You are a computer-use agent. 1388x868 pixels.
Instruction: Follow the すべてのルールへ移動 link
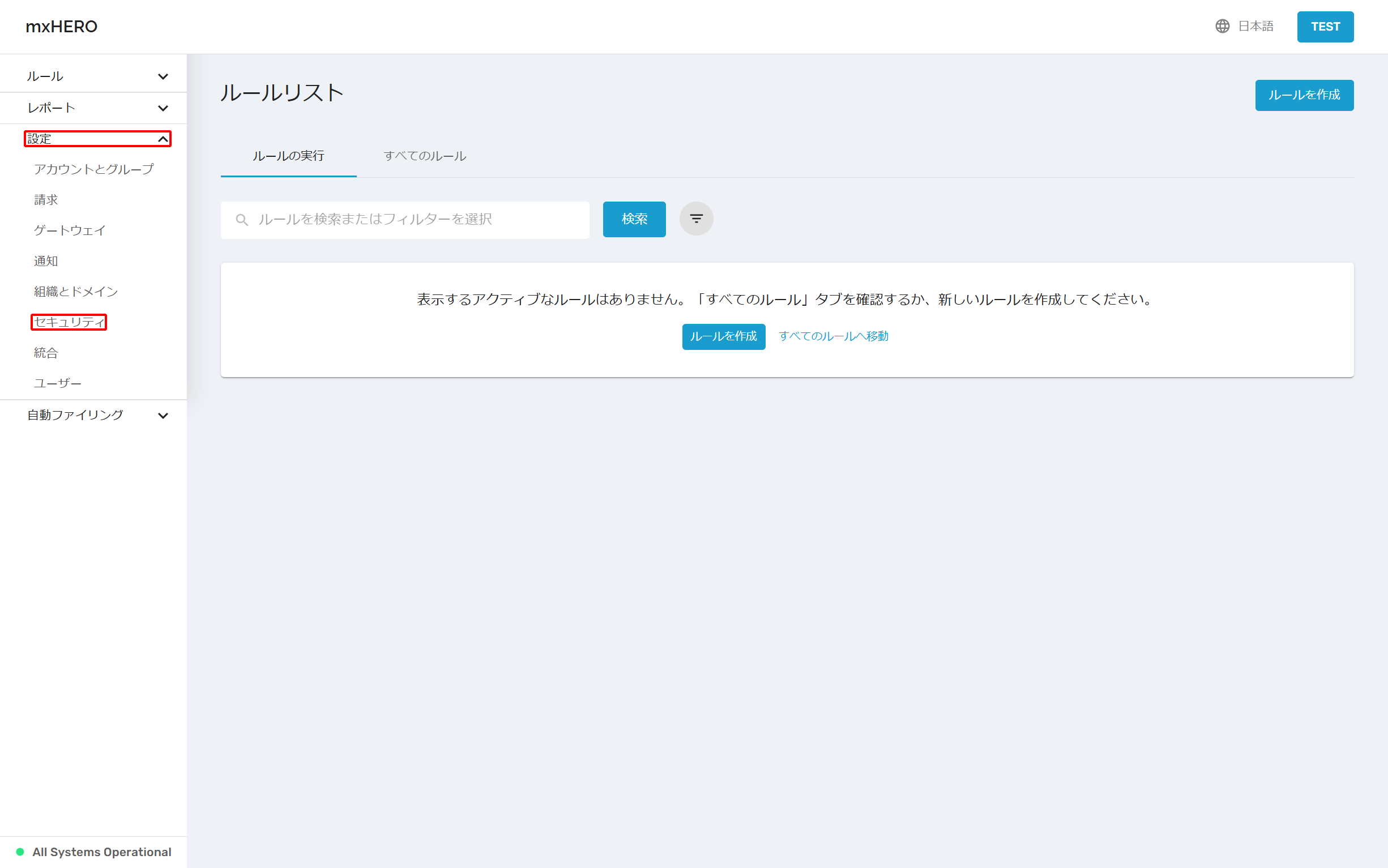pyautogui.click(x=833, y=336)
